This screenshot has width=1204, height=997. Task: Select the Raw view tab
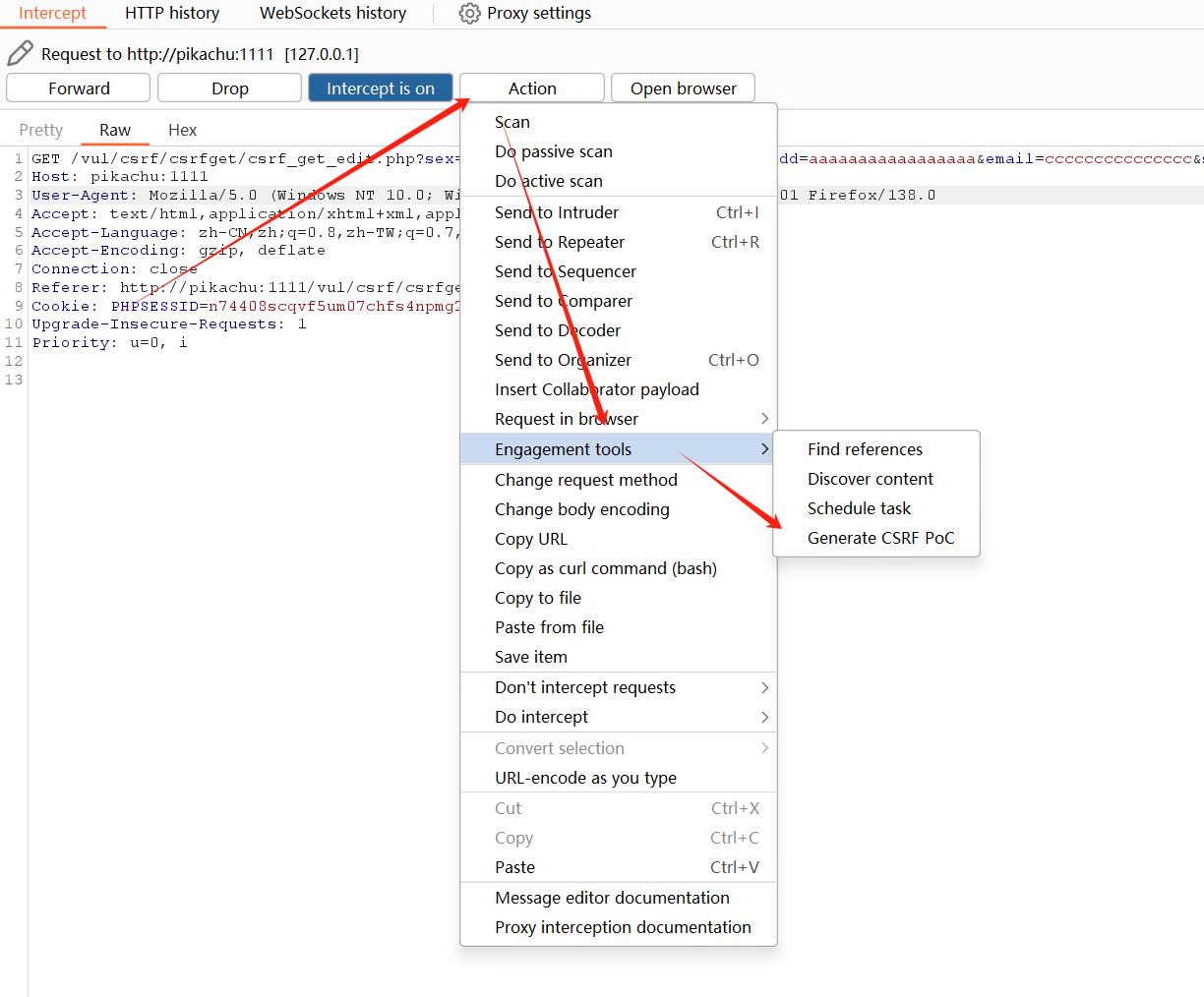(x=115, y=130)
